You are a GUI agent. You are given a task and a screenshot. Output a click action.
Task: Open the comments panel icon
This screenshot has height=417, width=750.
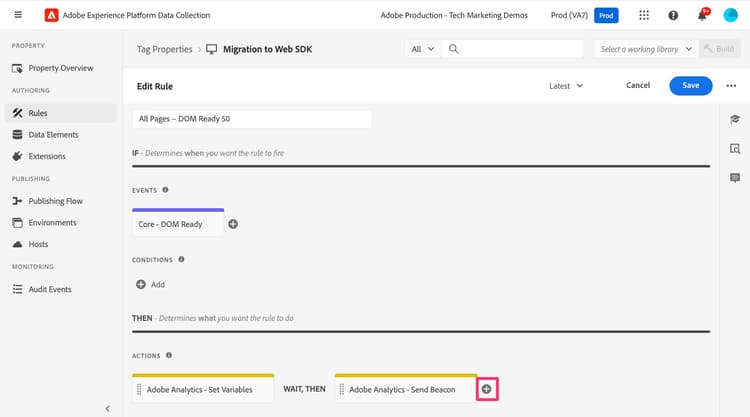tap(735, 178)
